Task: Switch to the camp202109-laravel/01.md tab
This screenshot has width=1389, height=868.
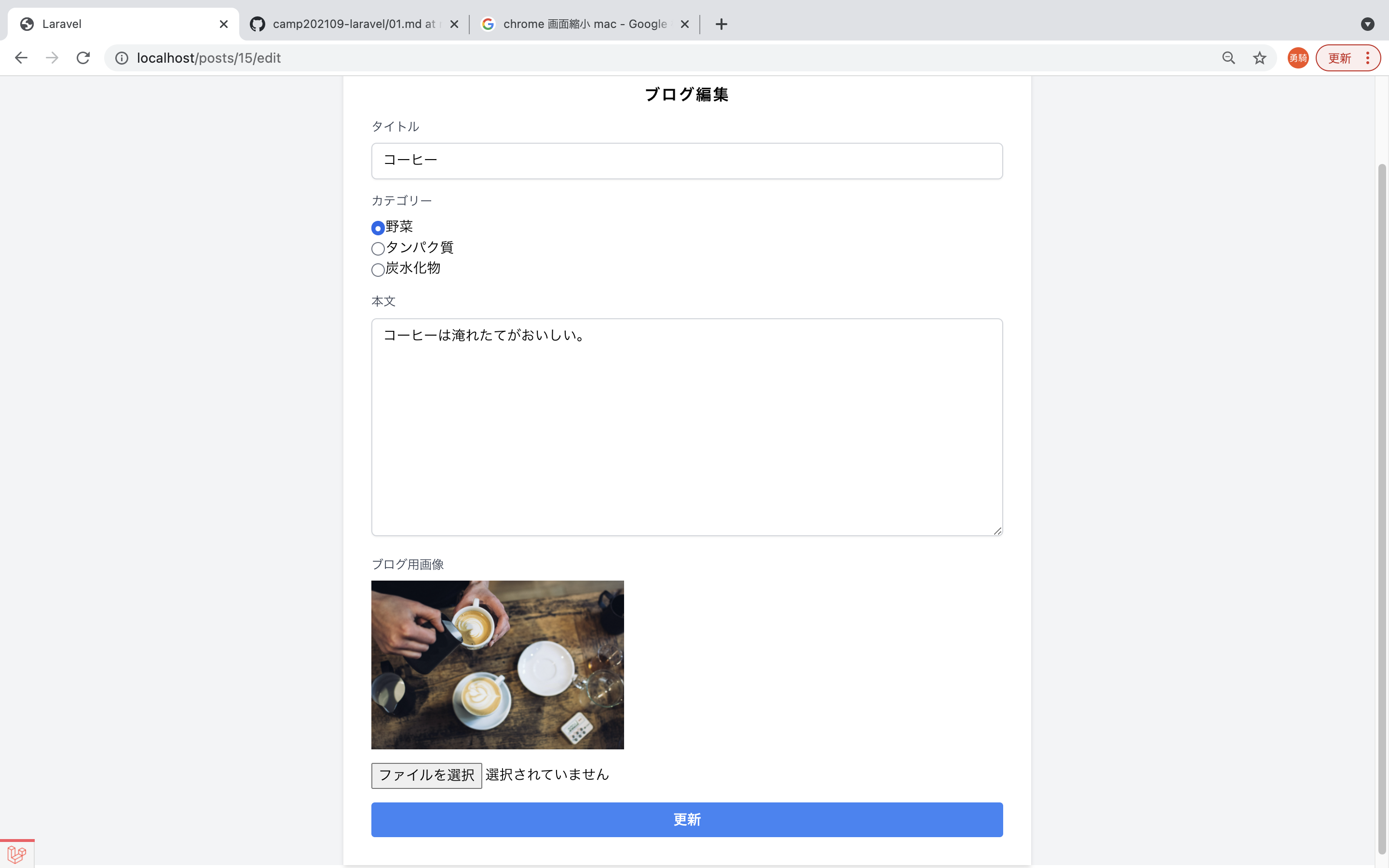Action: pyautogui.click(x=354, y=24)
